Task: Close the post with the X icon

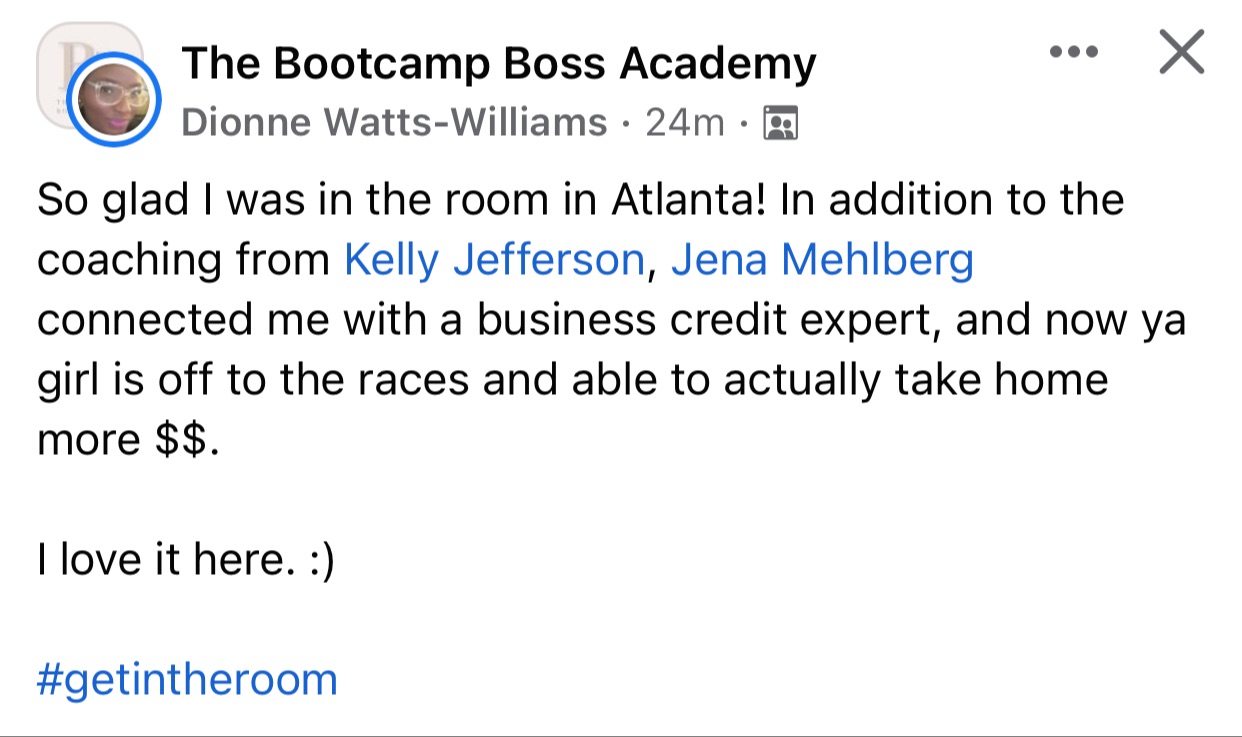Action: click(1181, 52)
